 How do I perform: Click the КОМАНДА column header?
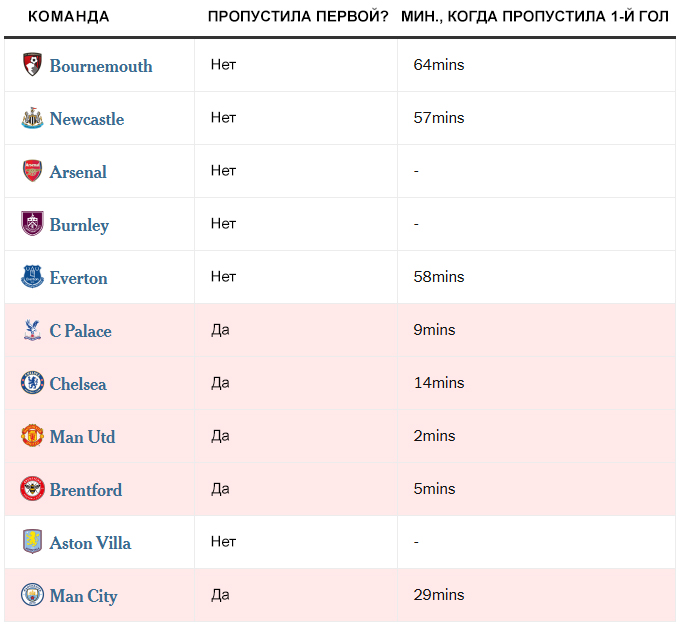(x=69, y=16)
